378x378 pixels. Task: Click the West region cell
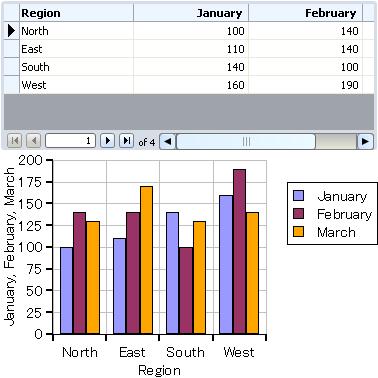[x=76, y=85]
